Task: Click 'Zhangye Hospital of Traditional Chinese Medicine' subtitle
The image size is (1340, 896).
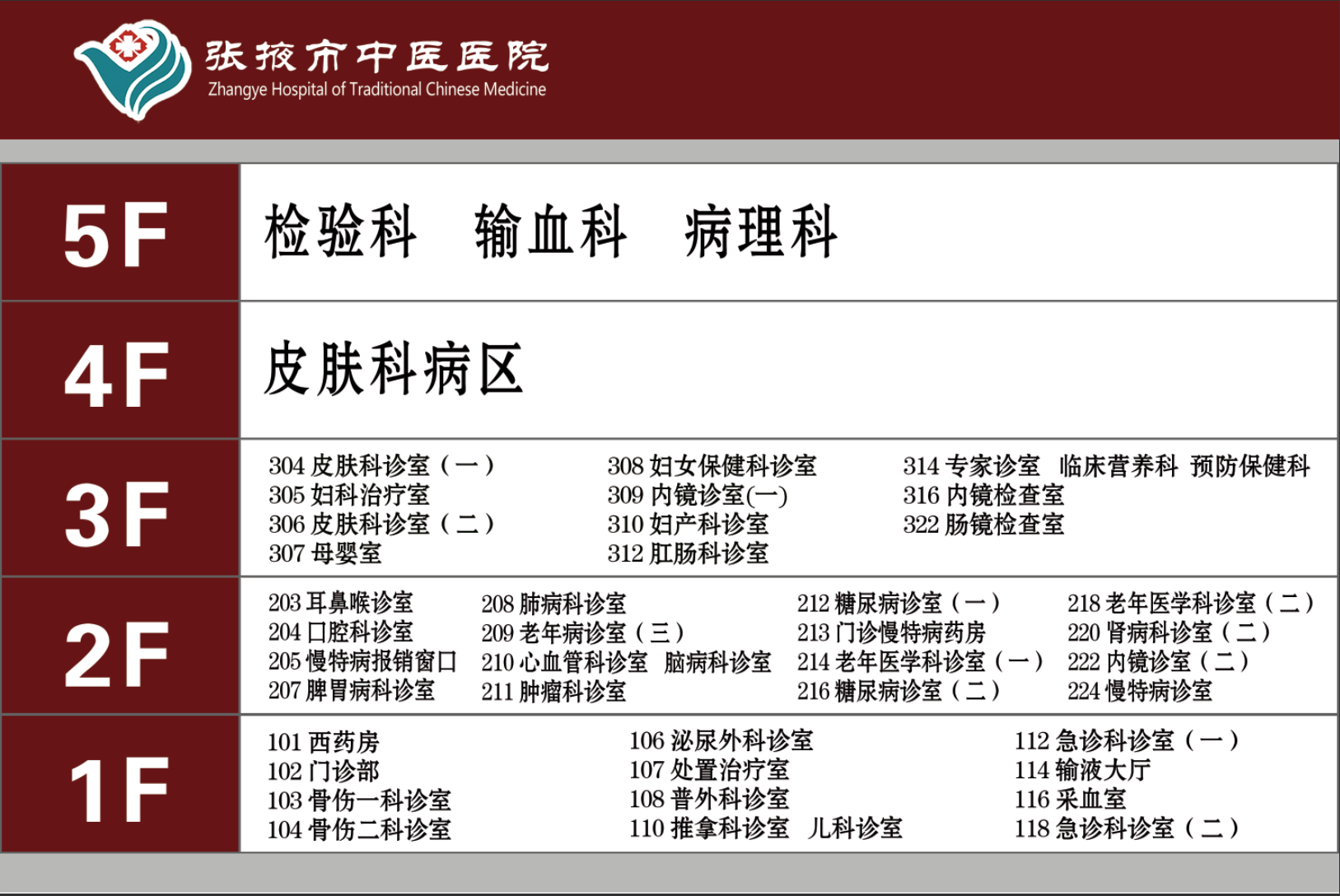Action: (376, 89)
